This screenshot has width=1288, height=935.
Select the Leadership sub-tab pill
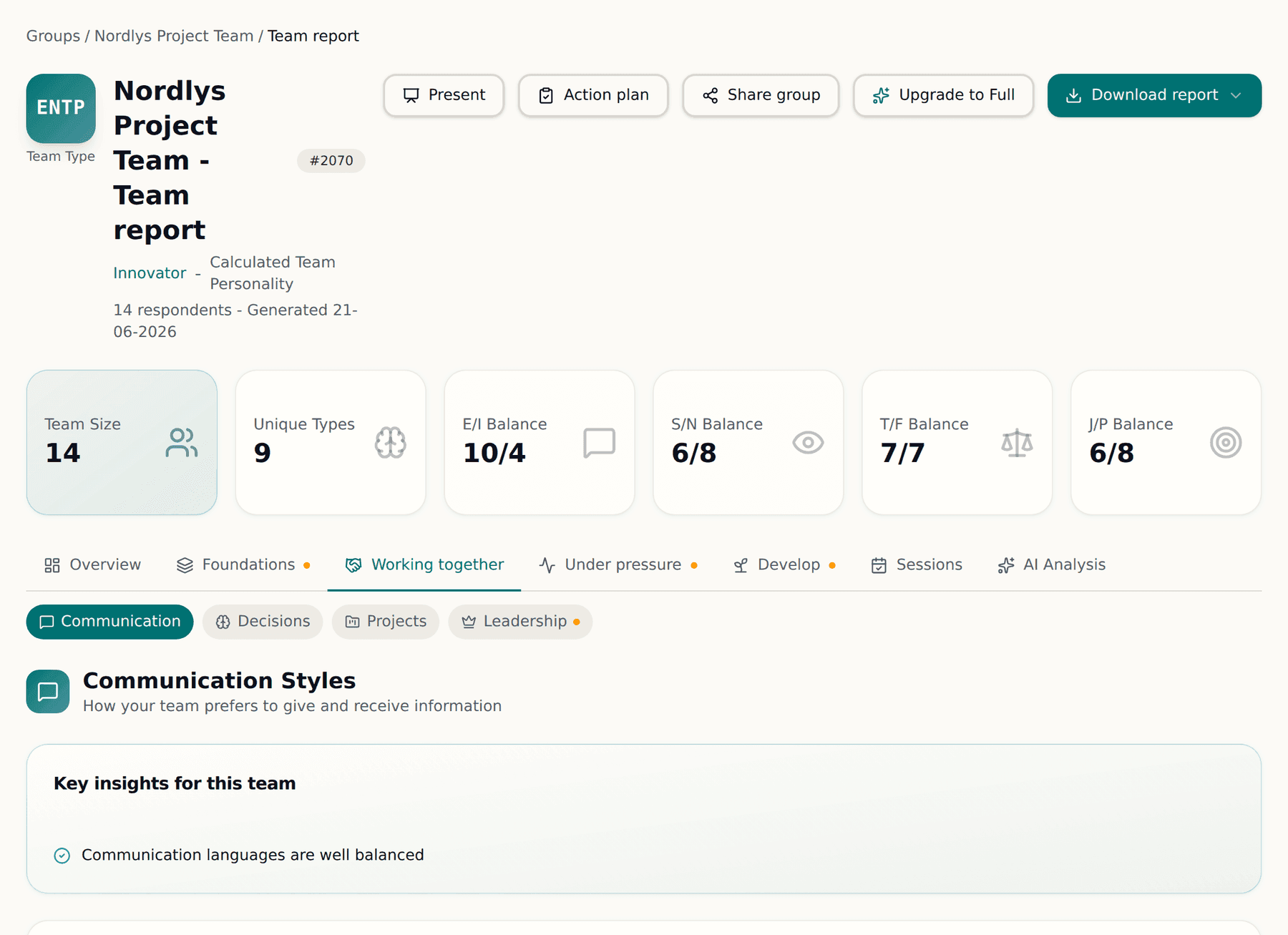[520, 622]
